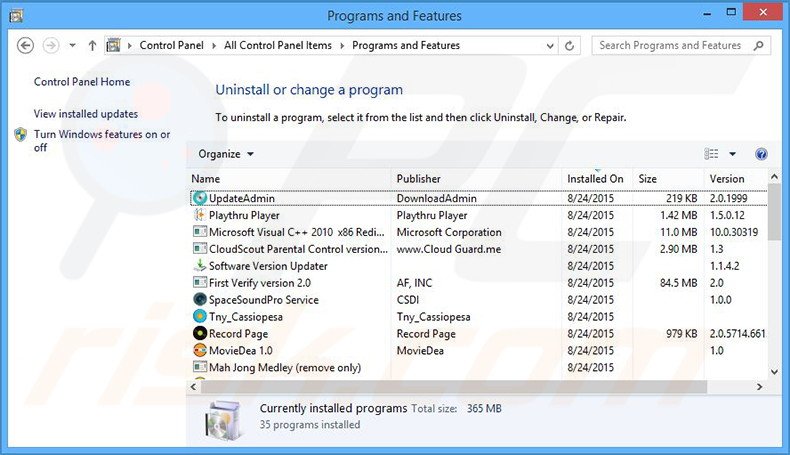The width and height of the screenshot is (790, 455).
Task: Select Programs and Features breadcrumb
Action: (x=406, y=45)
